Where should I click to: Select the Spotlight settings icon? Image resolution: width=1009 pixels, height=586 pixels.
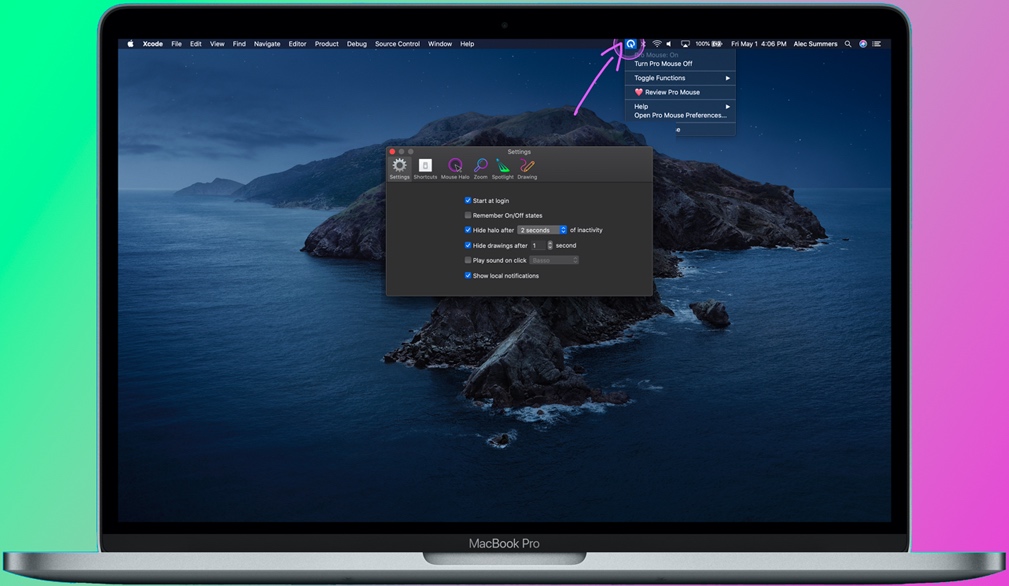click(x=502, y=166)
